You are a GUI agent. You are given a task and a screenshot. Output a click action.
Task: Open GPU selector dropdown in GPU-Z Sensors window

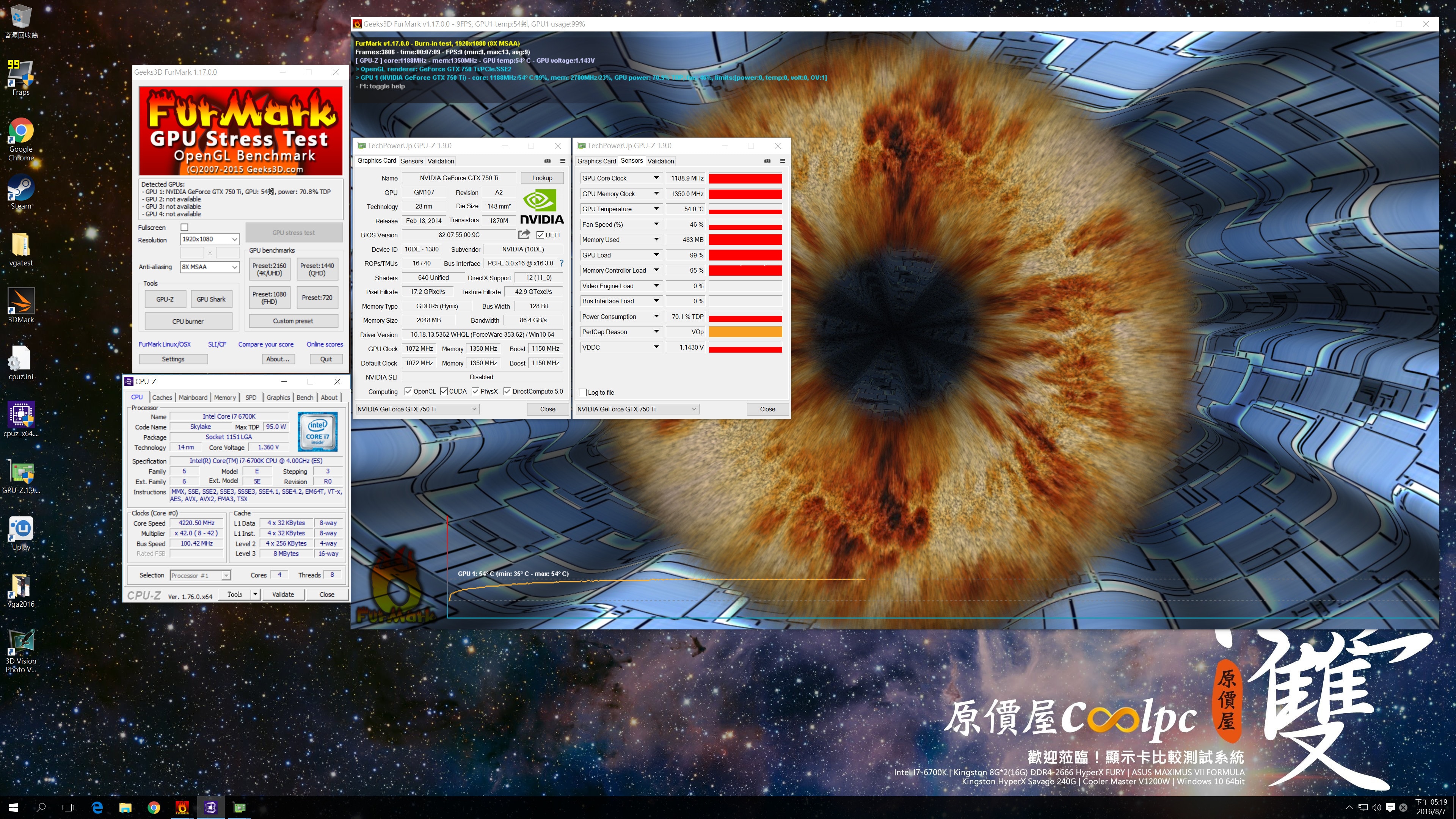[637, 409]
